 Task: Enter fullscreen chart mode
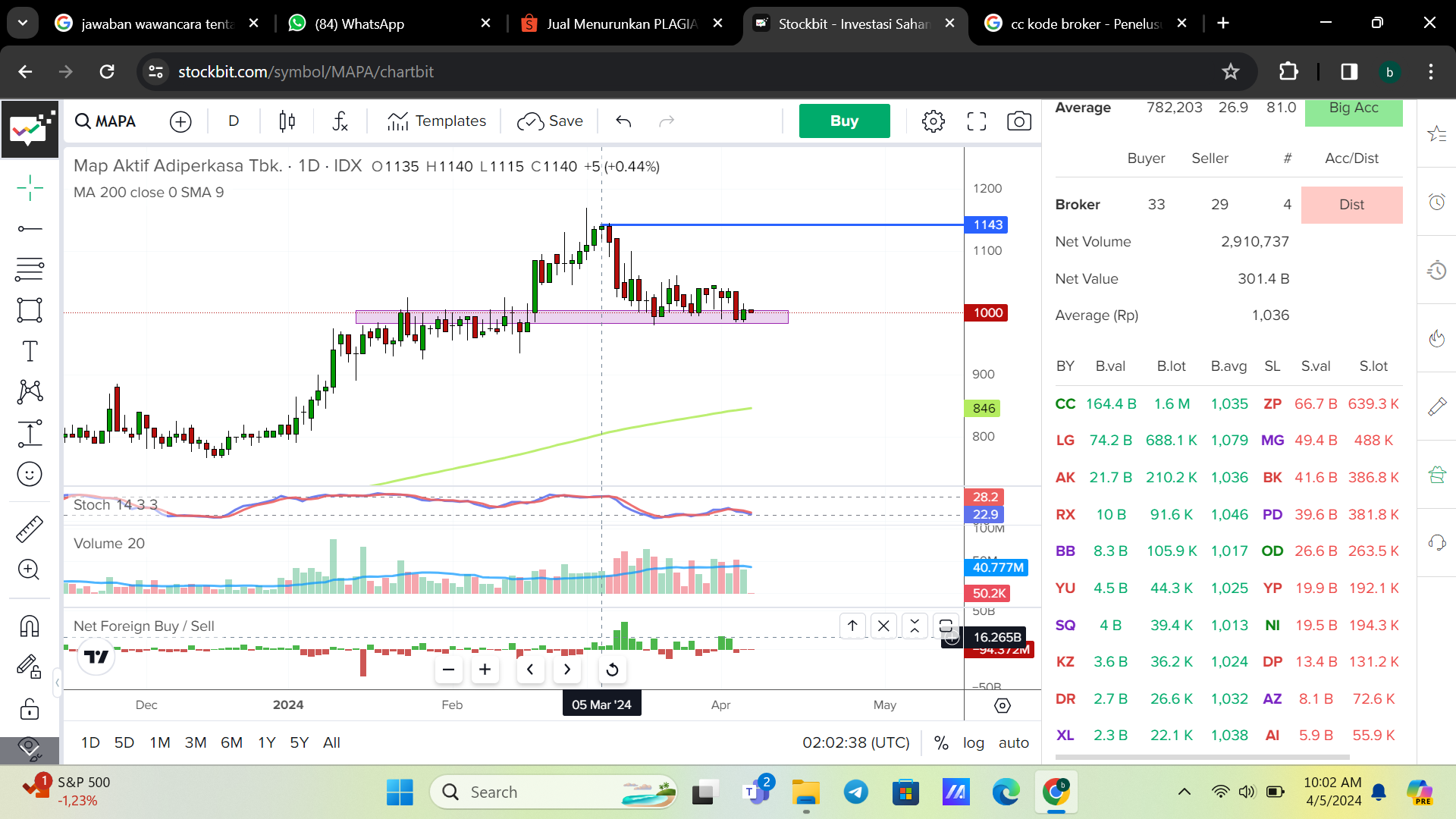(977, 121)
